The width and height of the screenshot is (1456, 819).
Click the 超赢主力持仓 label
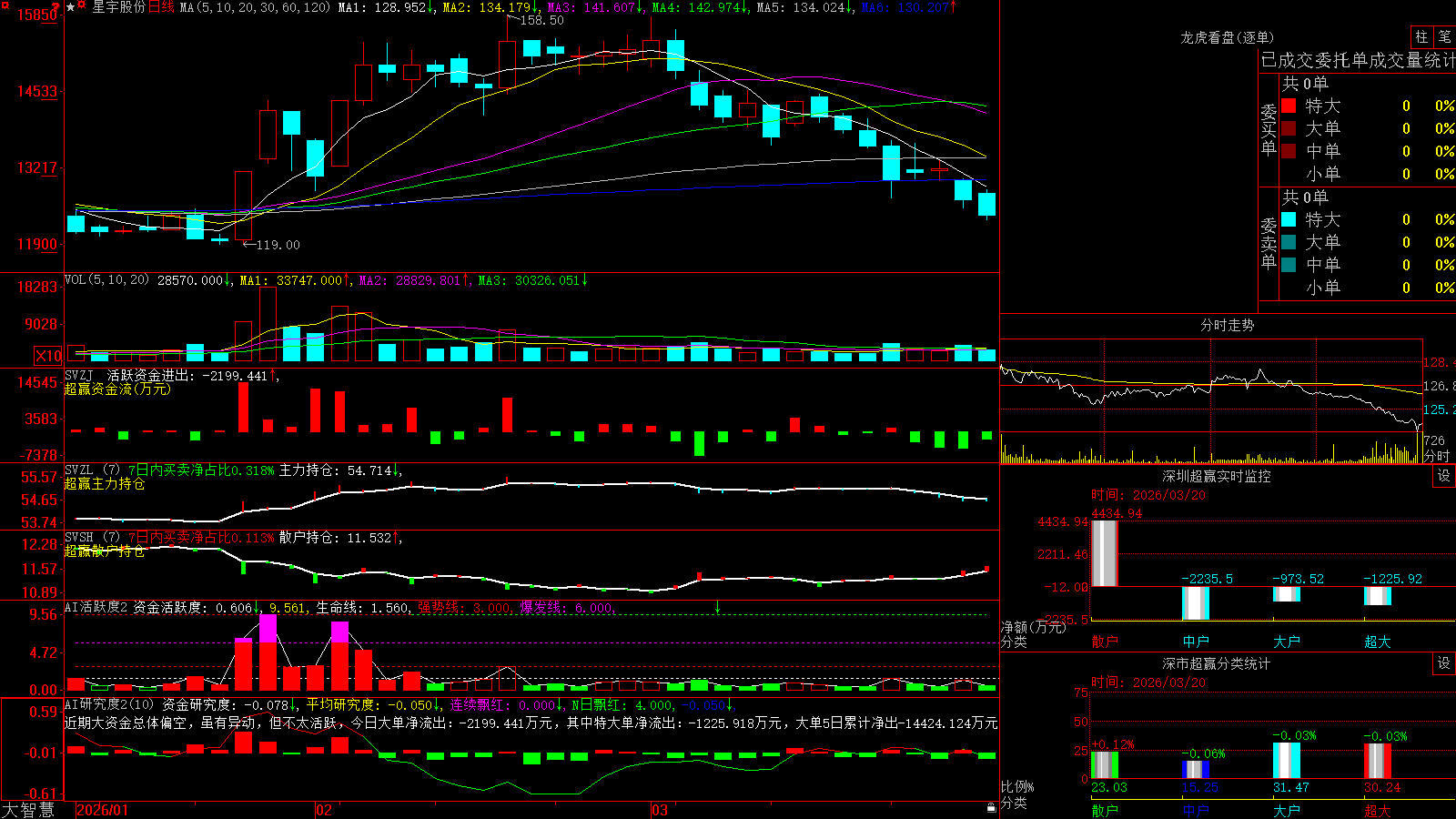[x=105, y=483]
